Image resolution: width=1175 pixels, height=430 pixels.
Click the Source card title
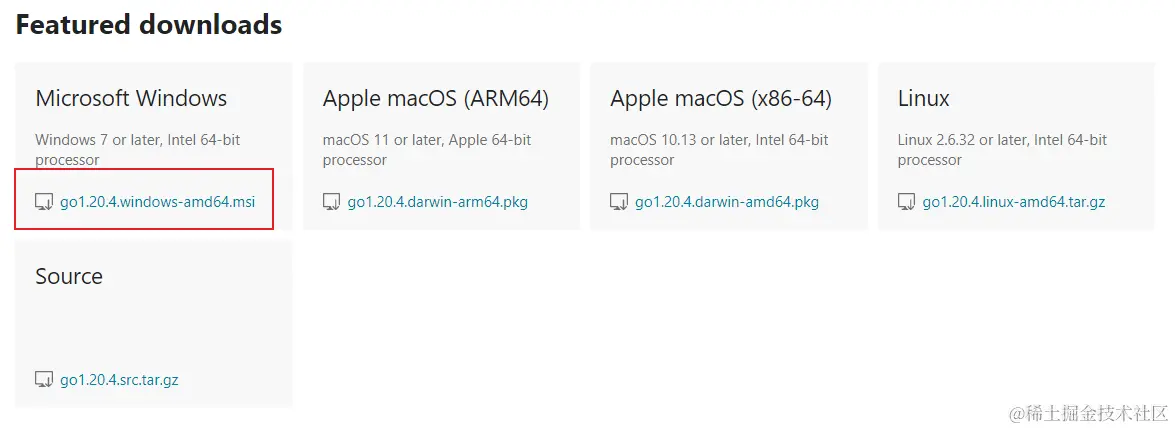tap(69, 276)
